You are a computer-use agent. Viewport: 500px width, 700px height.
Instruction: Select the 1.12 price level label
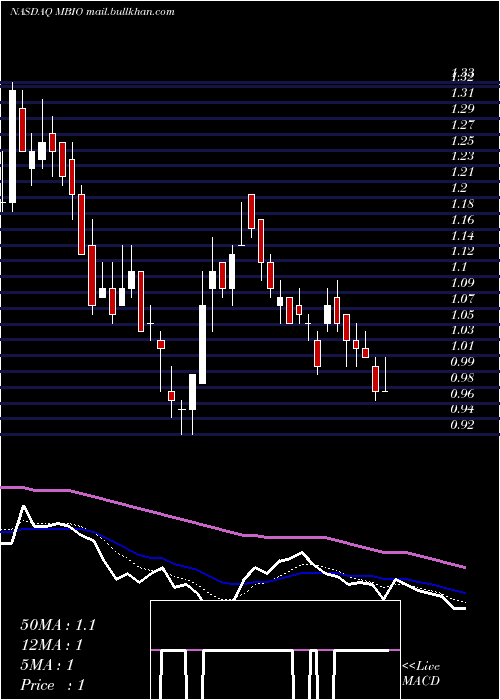(463, 251)
